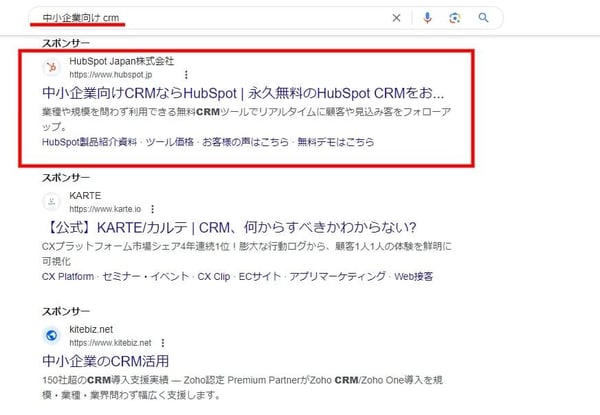Screen dimensions: 600x415
Task: Open the ECサイト sitelink
Action: tap(259, 277)
